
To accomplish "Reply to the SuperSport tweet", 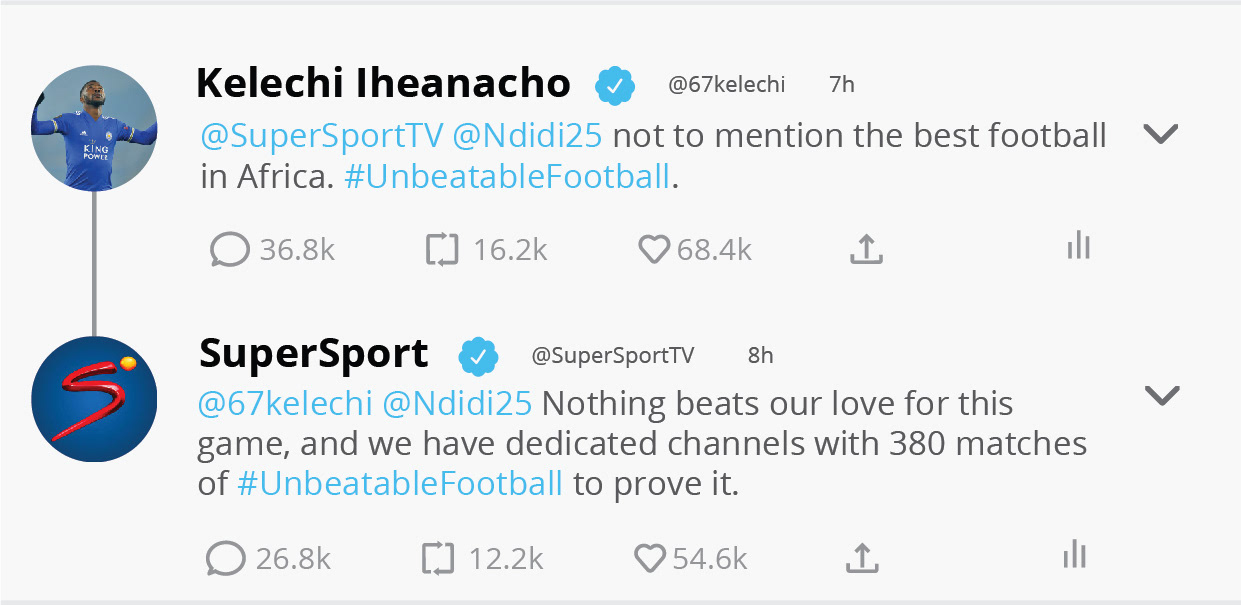I will [x=226, y=558].
